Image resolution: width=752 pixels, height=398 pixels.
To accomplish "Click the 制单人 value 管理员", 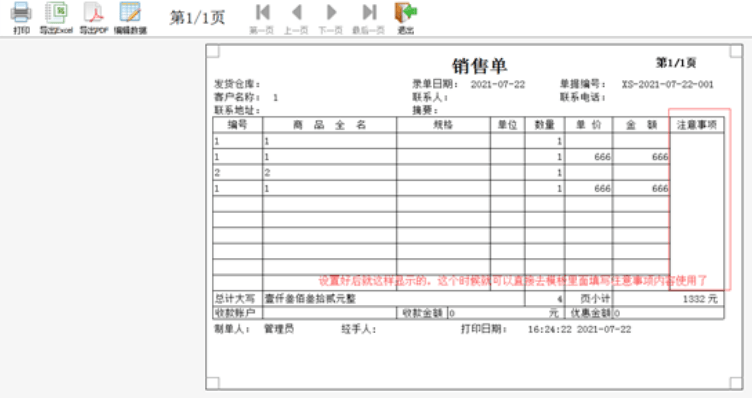I will point(279,329).
